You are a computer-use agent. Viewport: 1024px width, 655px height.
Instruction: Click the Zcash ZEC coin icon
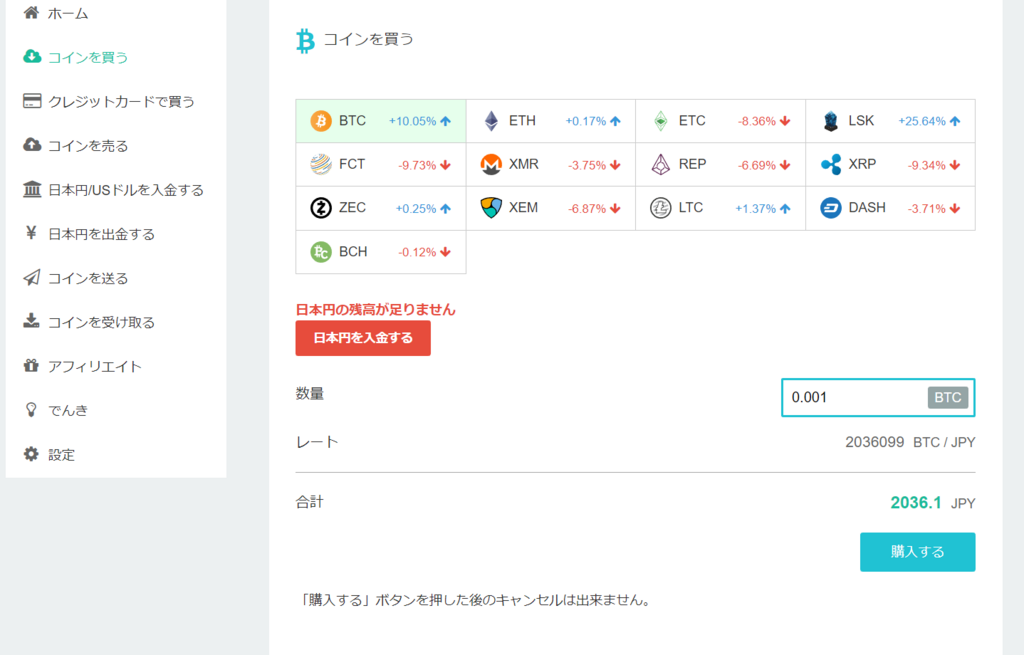click(321, 208)
